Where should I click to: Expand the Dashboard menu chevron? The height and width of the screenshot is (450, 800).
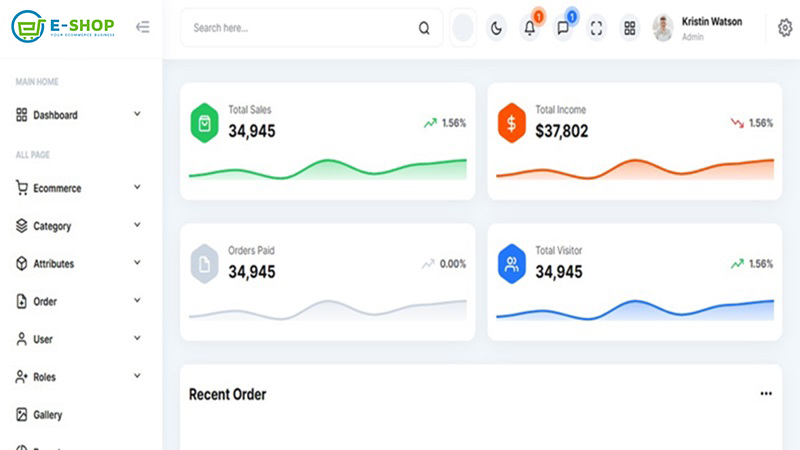tap(137, 114)
